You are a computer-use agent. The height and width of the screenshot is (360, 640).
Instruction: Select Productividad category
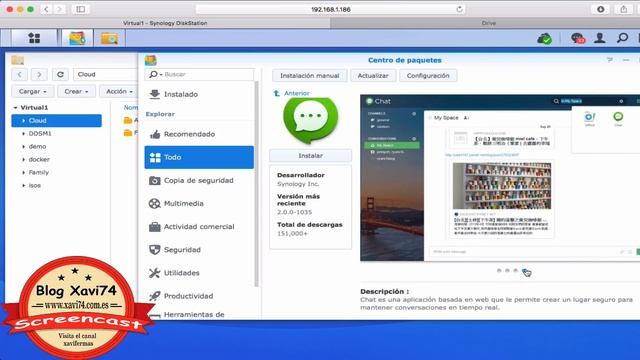click(x=199, y=296)
